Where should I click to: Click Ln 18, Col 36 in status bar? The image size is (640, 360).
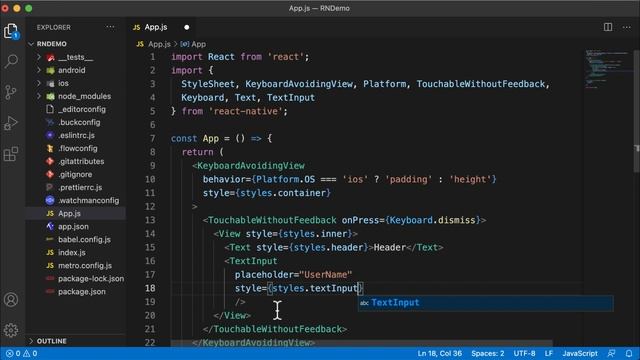tap(440, 353)
